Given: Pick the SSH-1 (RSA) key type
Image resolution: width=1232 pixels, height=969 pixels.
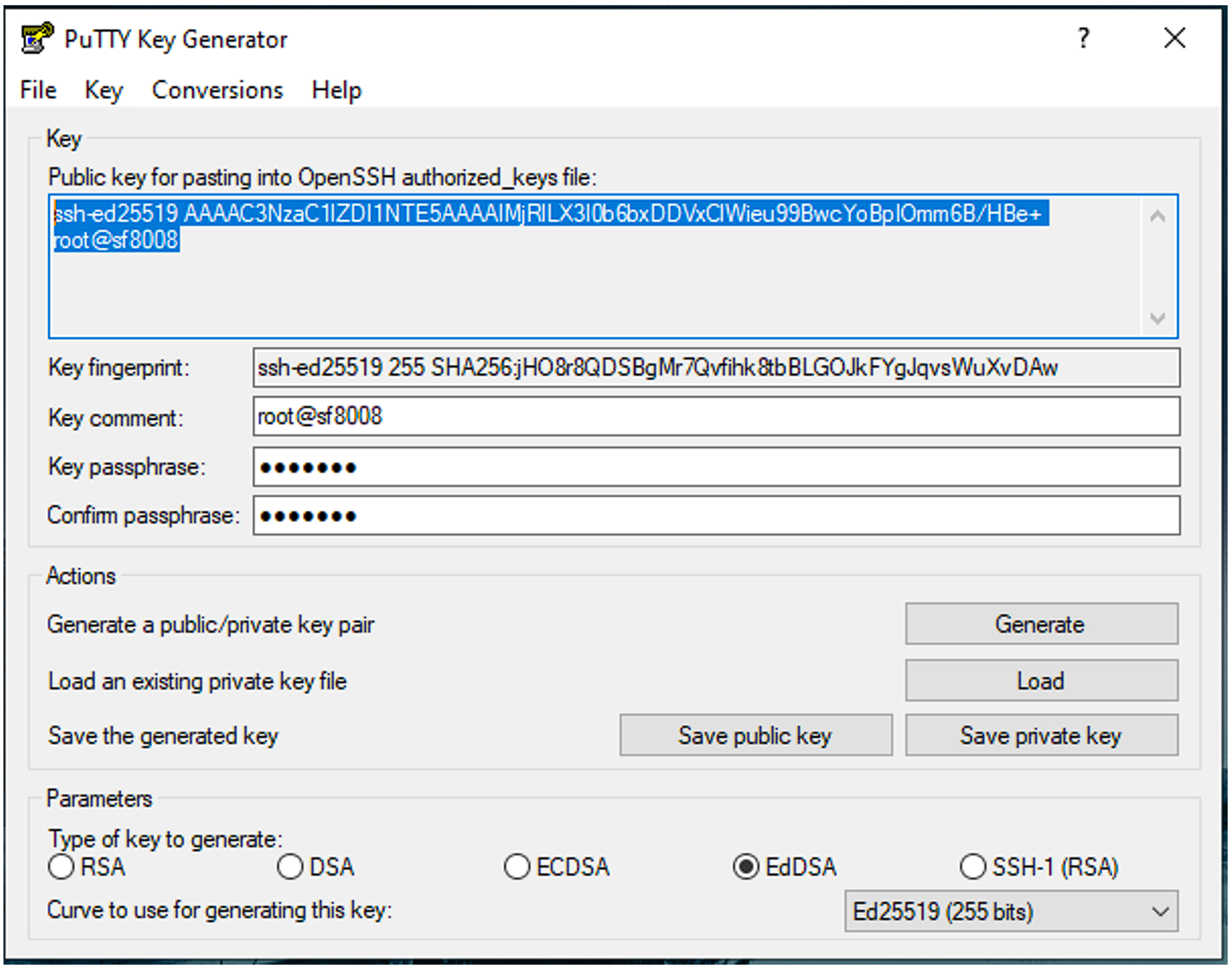Looking at the screenshot, I should point(973,867).
